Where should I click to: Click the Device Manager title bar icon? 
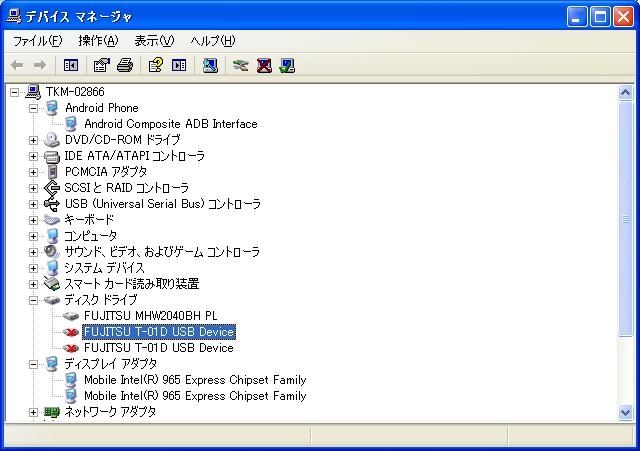(x=13, y=16)
